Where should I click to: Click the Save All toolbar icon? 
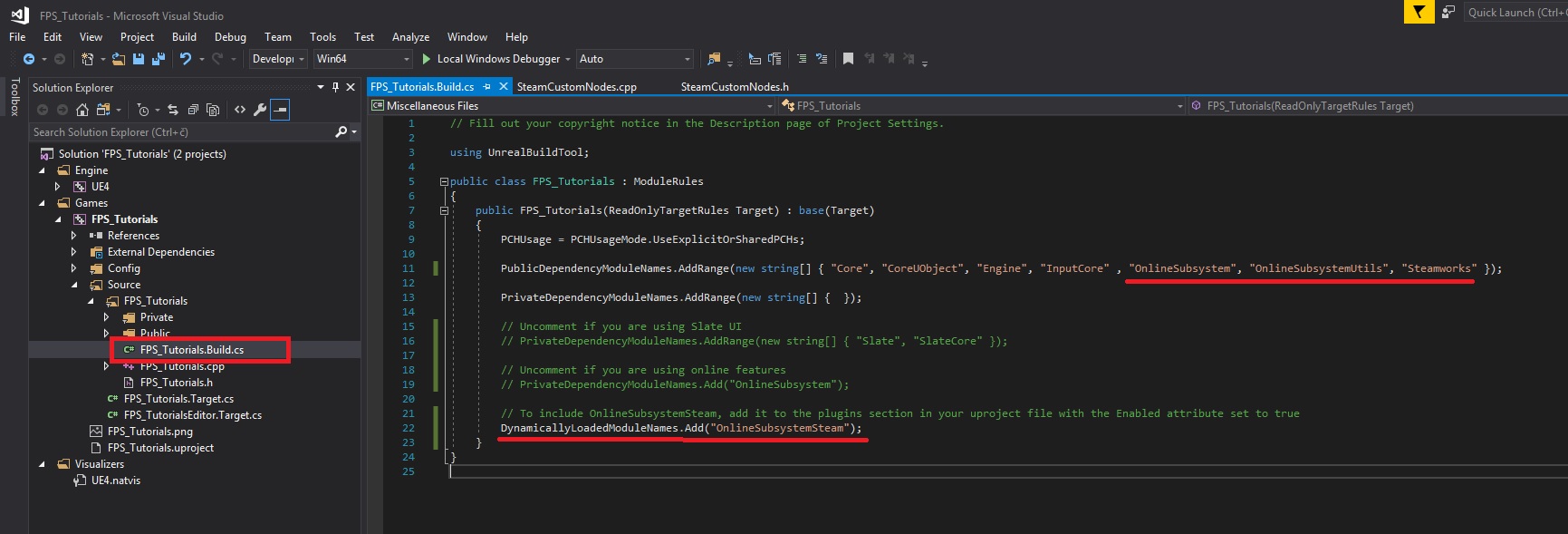point(158,59)
